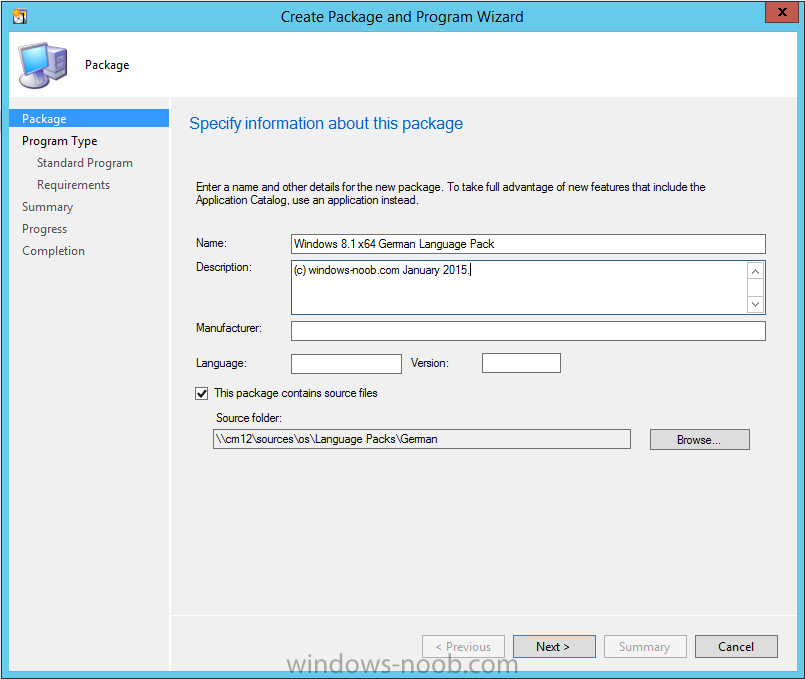Click the Cancel button
805x679 pixels.
pyautogui.click(x=736, y=647)
